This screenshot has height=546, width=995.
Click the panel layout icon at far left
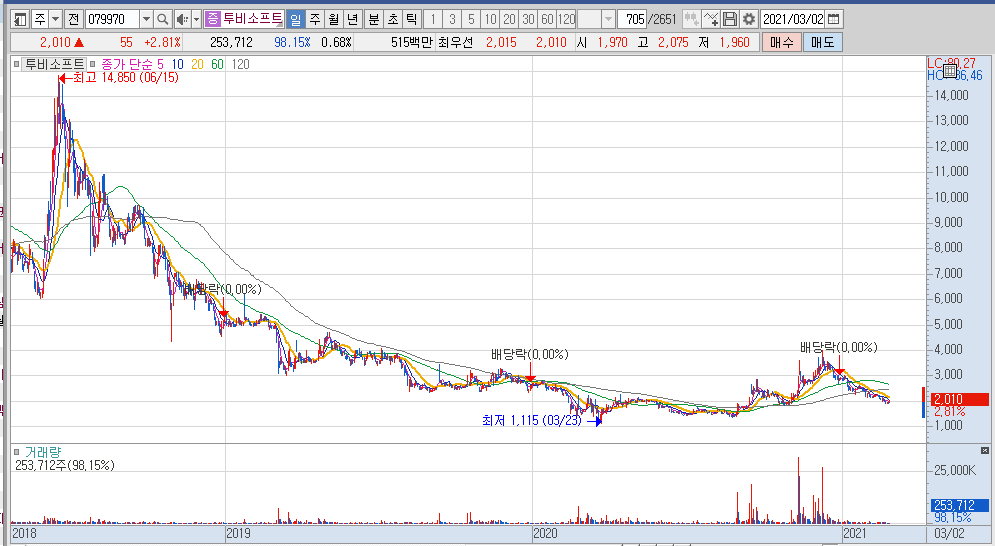20,19
